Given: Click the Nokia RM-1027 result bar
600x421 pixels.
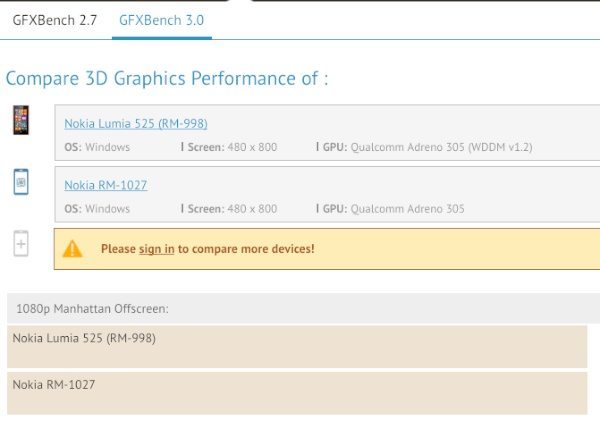Looking at the screenshot, I should pyautogui.click(x=297, y=392).
